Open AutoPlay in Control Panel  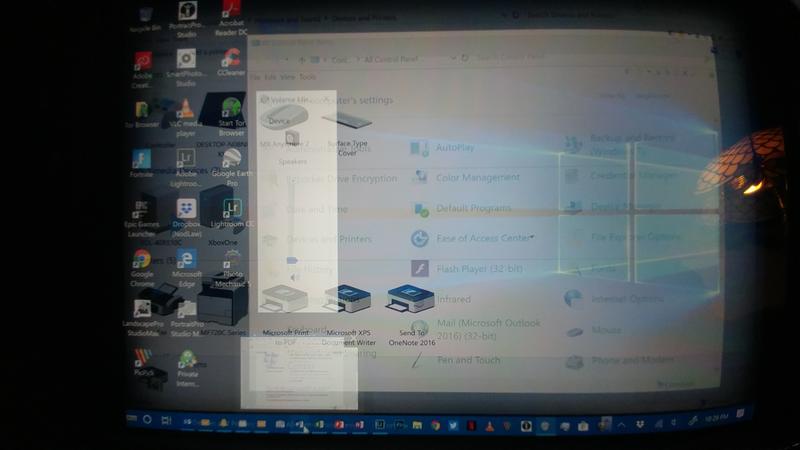pyautogui.click(x=442, y=147)
